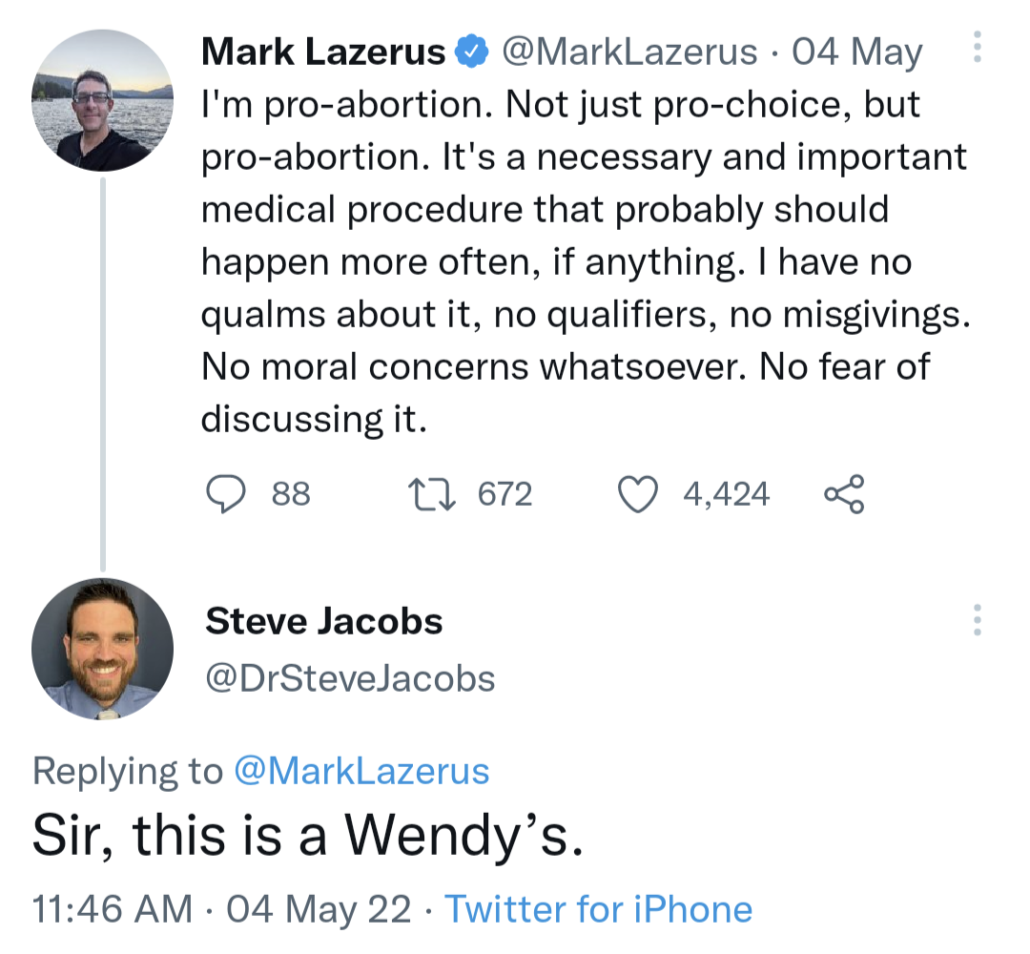Open Steve Jacobs's profile picture
1030x954 pixels.
[x=103, y=649]
